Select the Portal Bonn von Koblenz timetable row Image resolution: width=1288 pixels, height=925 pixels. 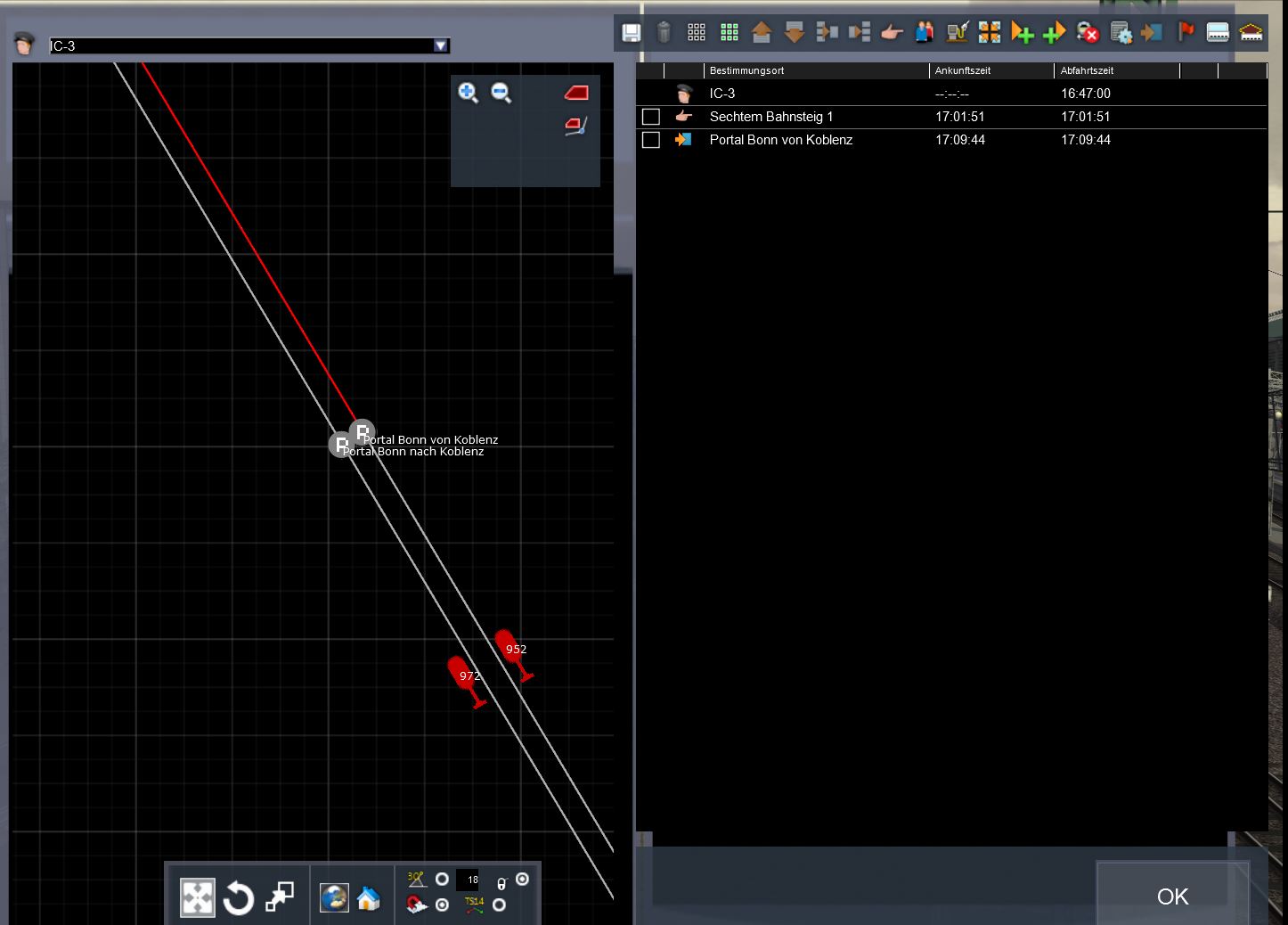[x=781, y=140]
